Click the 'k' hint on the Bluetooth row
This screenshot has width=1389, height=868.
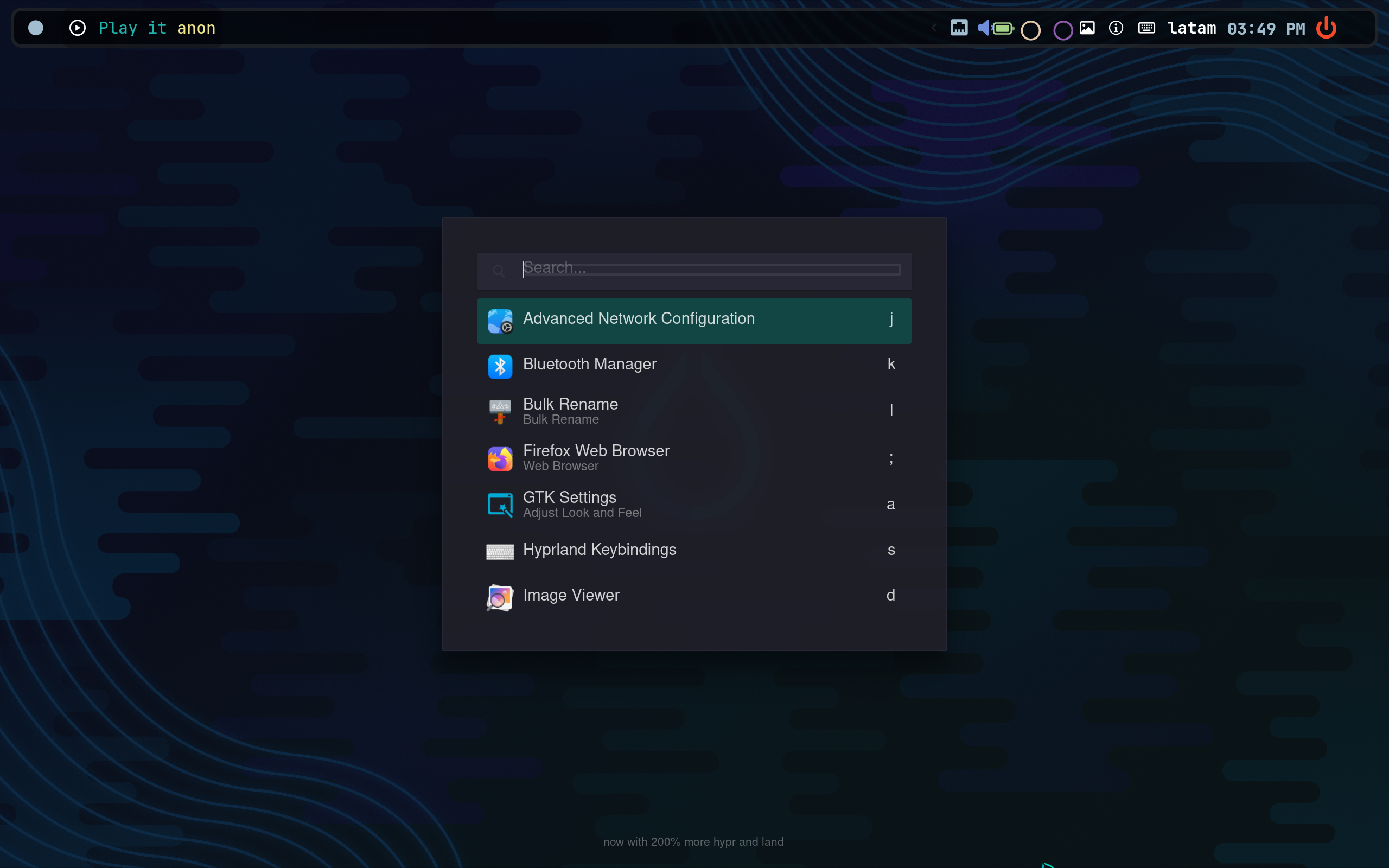(891, 364)
